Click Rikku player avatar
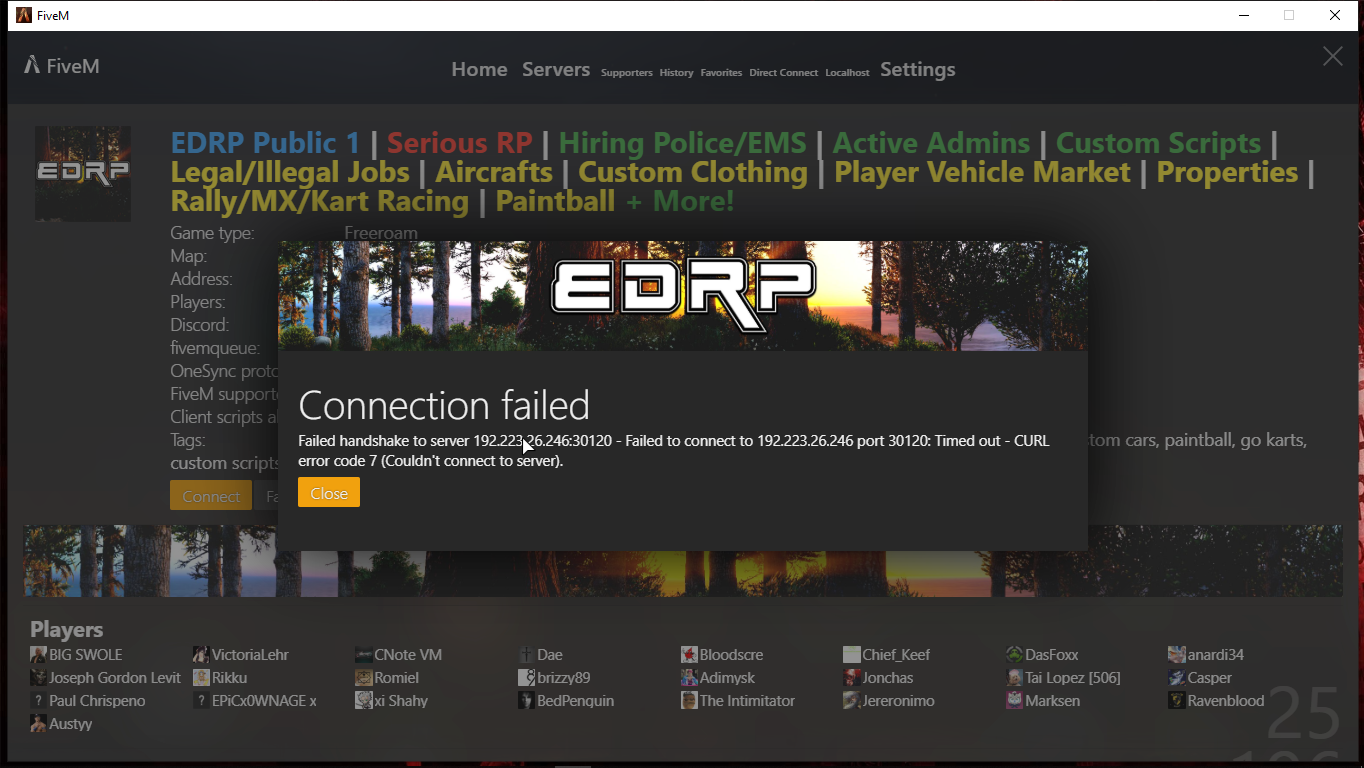Viewport: 1364px width, 768px height. 201,678
